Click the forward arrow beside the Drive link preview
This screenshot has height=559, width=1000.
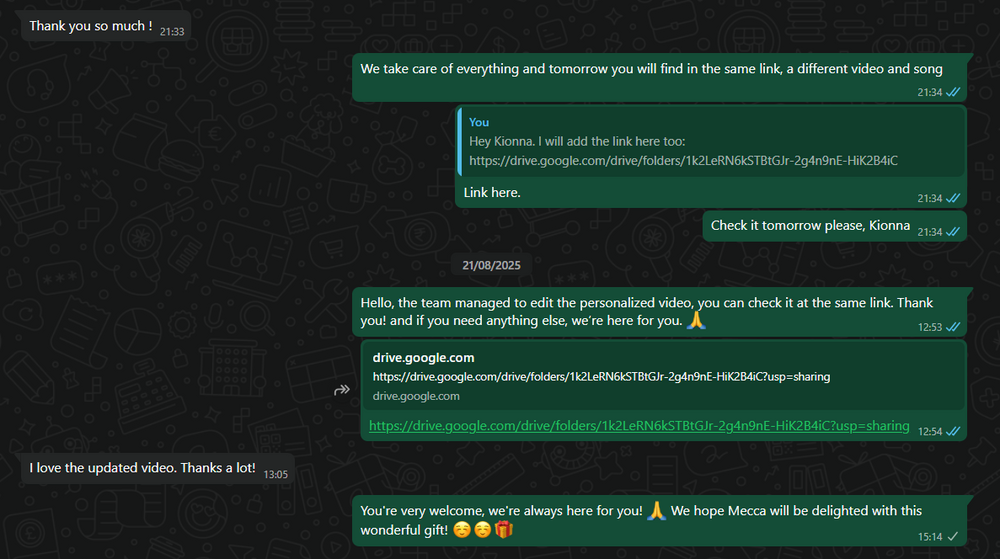click(x=341, y=390)
